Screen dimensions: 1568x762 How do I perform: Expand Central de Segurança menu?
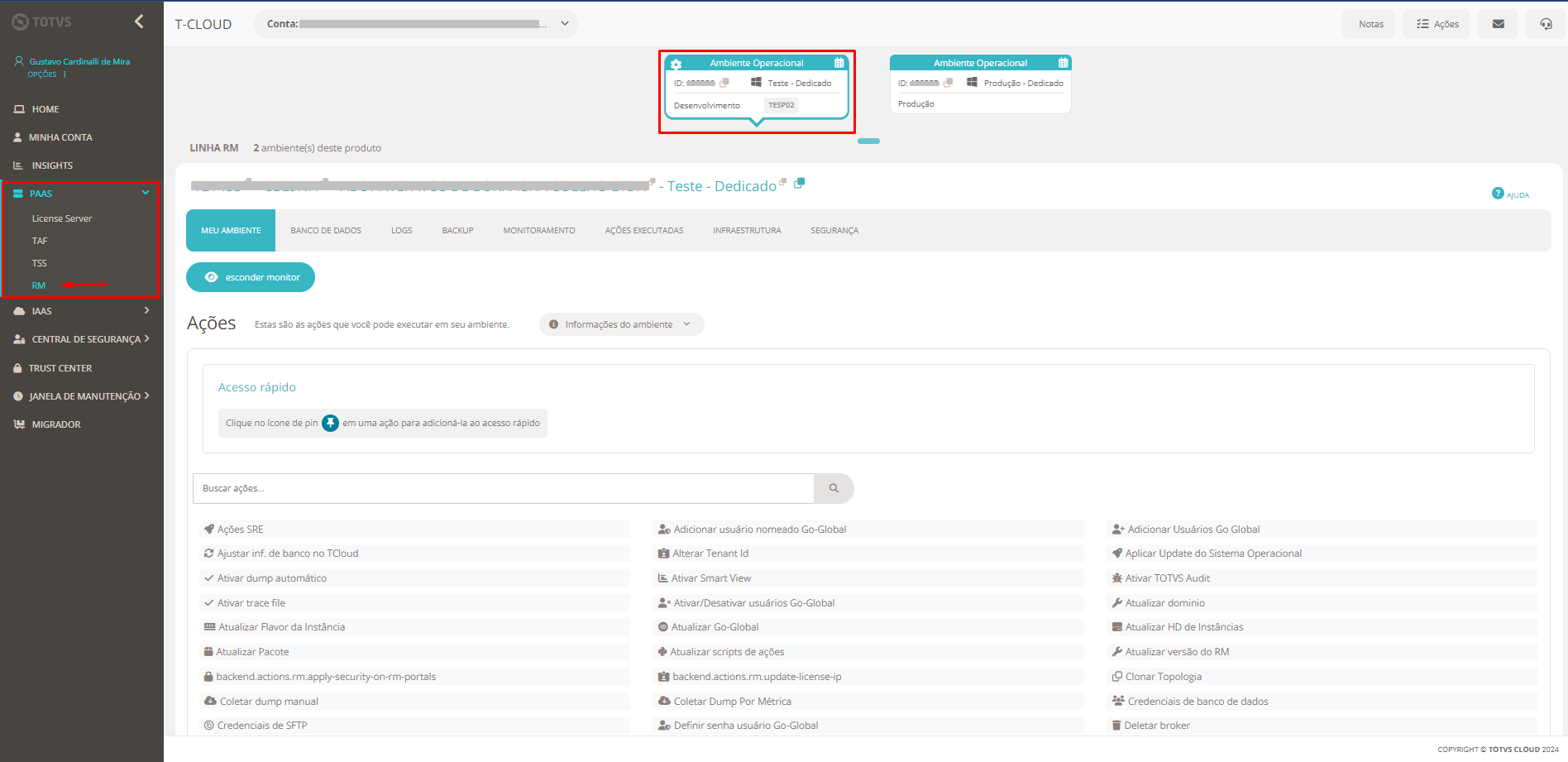tap(81, 339)
